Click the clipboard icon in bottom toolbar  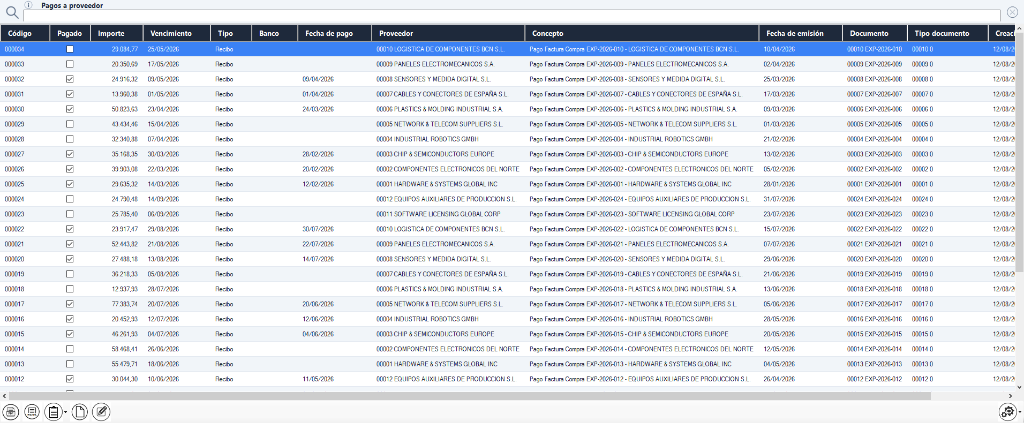tap(52, 411)
